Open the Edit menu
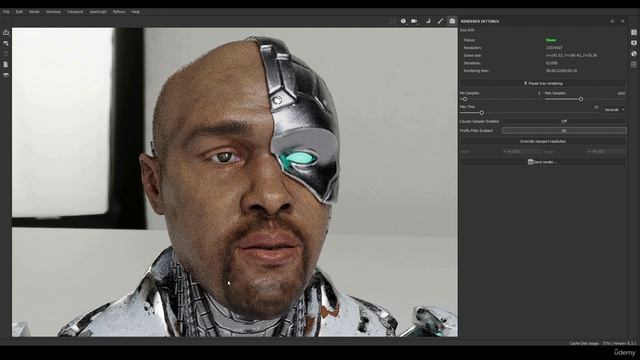Screen dimensions: 640x360 pos(19,12)
